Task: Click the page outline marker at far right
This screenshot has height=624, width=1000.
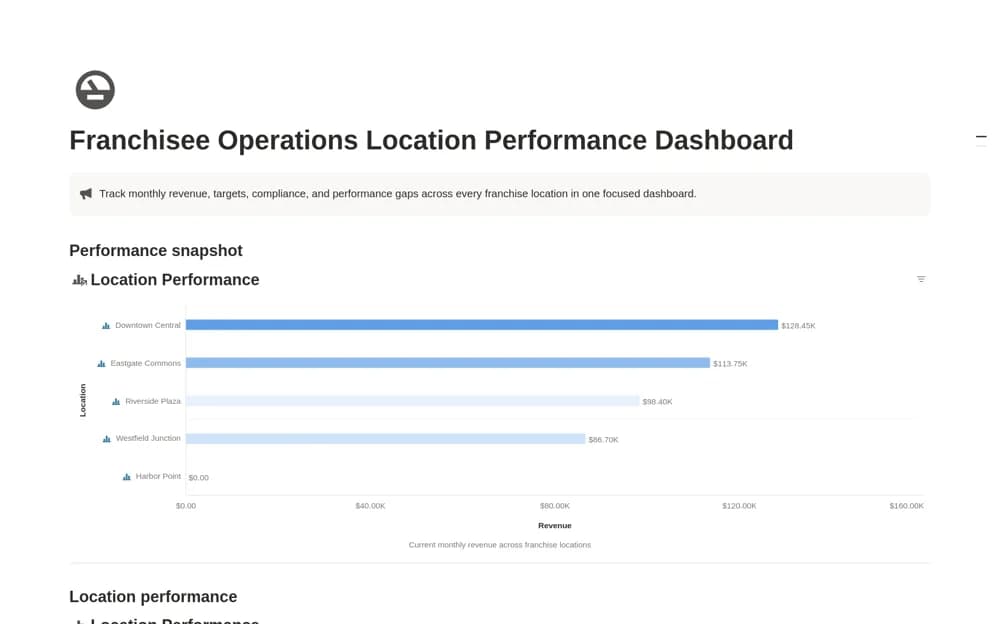Action: [981, 137]
